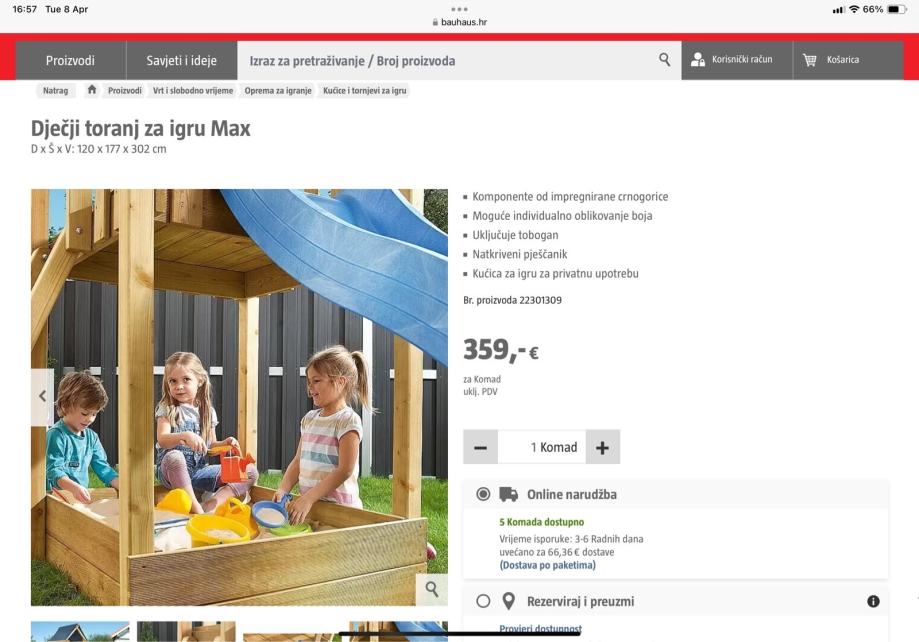Zoom product image with magnifier icon
Viewport: 919px width, 642px height.
tap(432, 589)
